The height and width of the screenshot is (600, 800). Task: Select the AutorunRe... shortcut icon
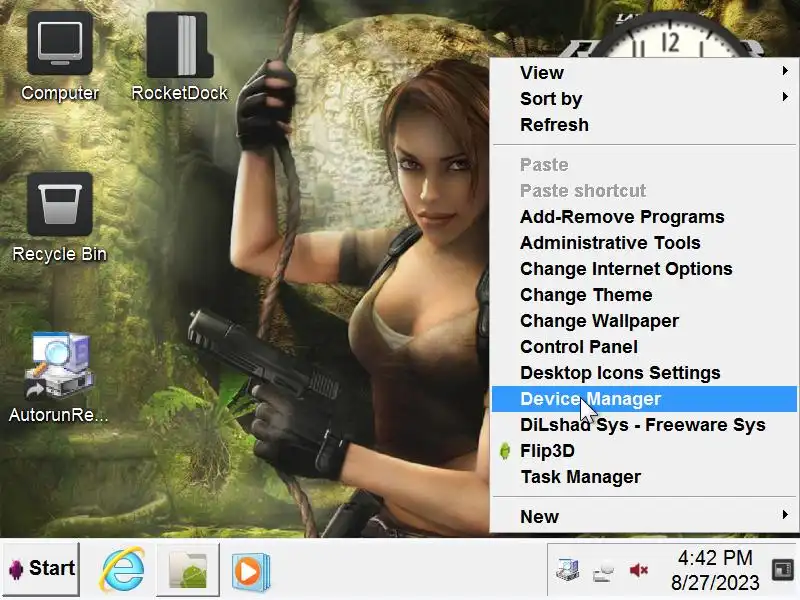(x=59, y=378)
